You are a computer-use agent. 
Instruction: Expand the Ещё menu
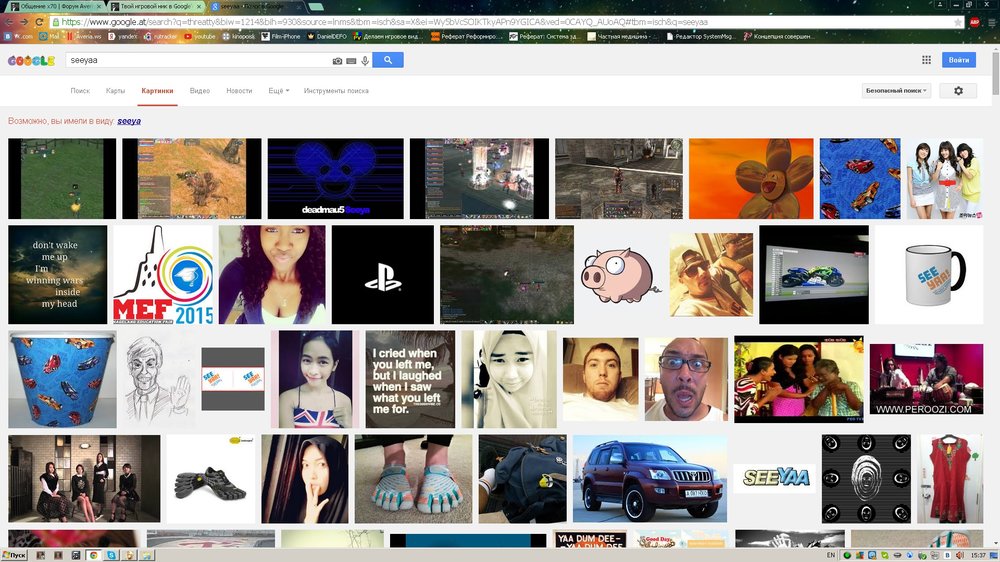(x=278, y=91)
